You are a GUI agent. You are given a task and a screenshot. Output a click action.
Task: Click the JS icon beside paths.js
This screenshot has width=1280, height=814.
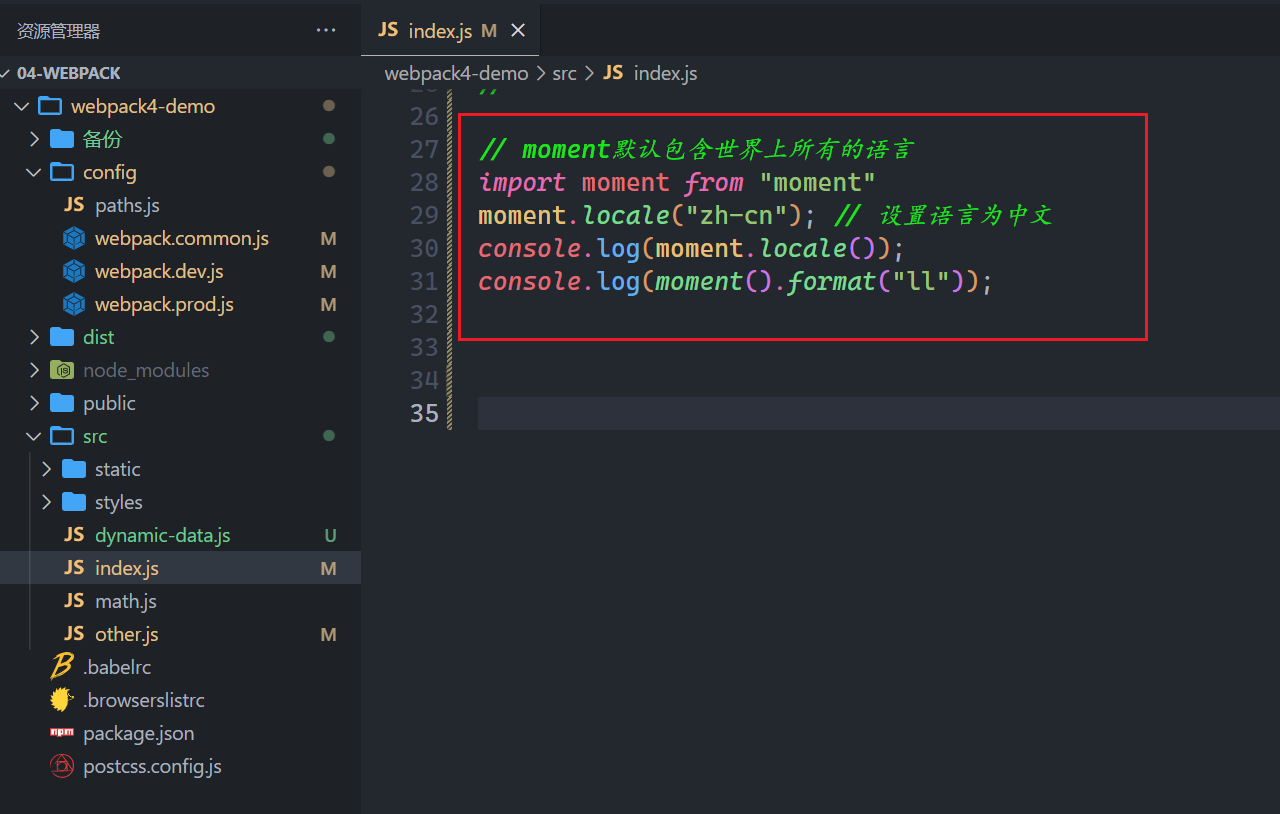click(x=74, y=205)
